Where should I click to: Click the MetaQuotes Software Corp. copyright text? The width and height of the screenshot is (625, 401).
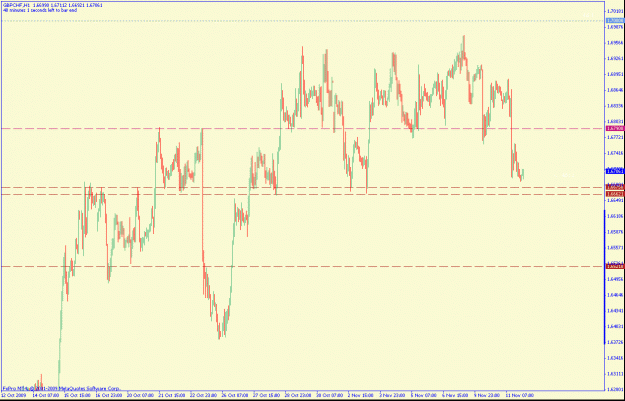click(x=61, y=388)
